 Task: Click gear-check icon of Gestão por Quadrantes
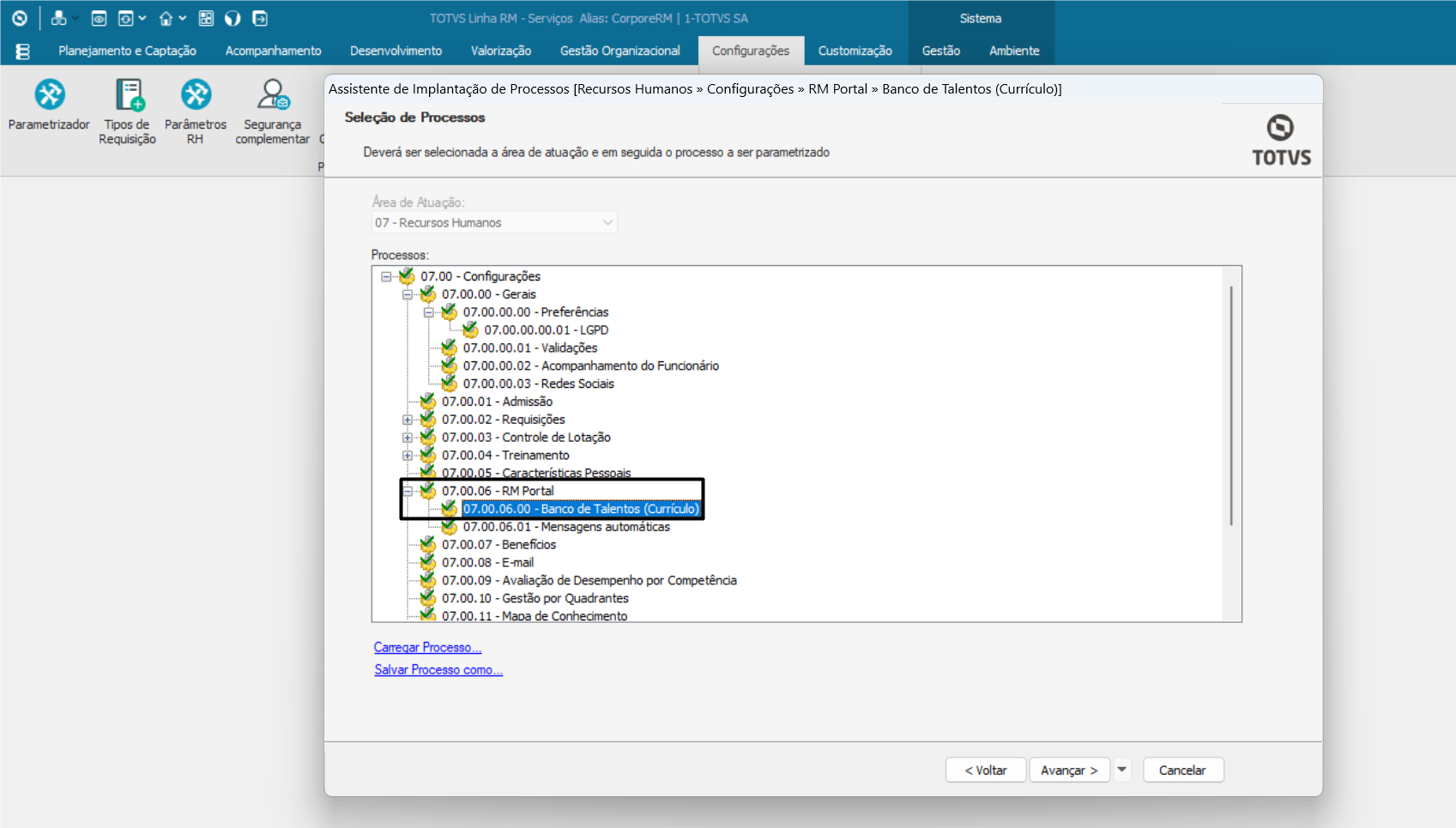428,598
